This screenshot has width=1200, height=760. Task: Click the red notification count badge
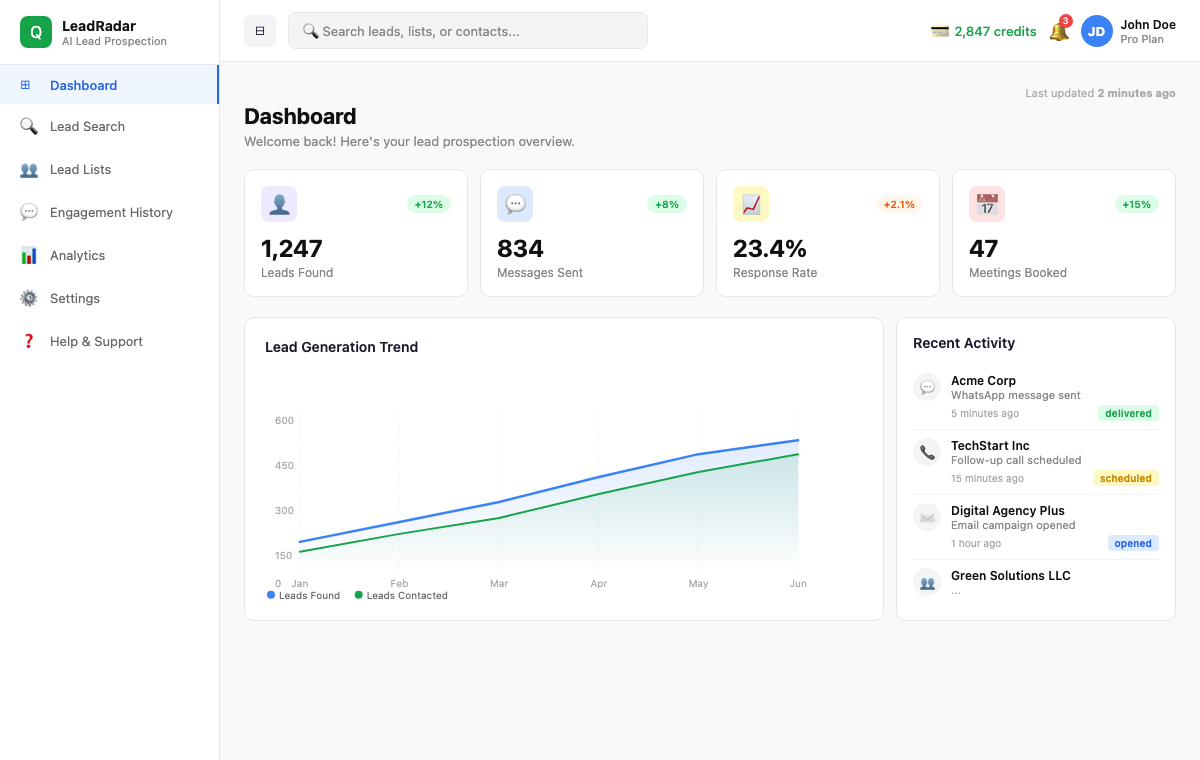coord(1066,21)
